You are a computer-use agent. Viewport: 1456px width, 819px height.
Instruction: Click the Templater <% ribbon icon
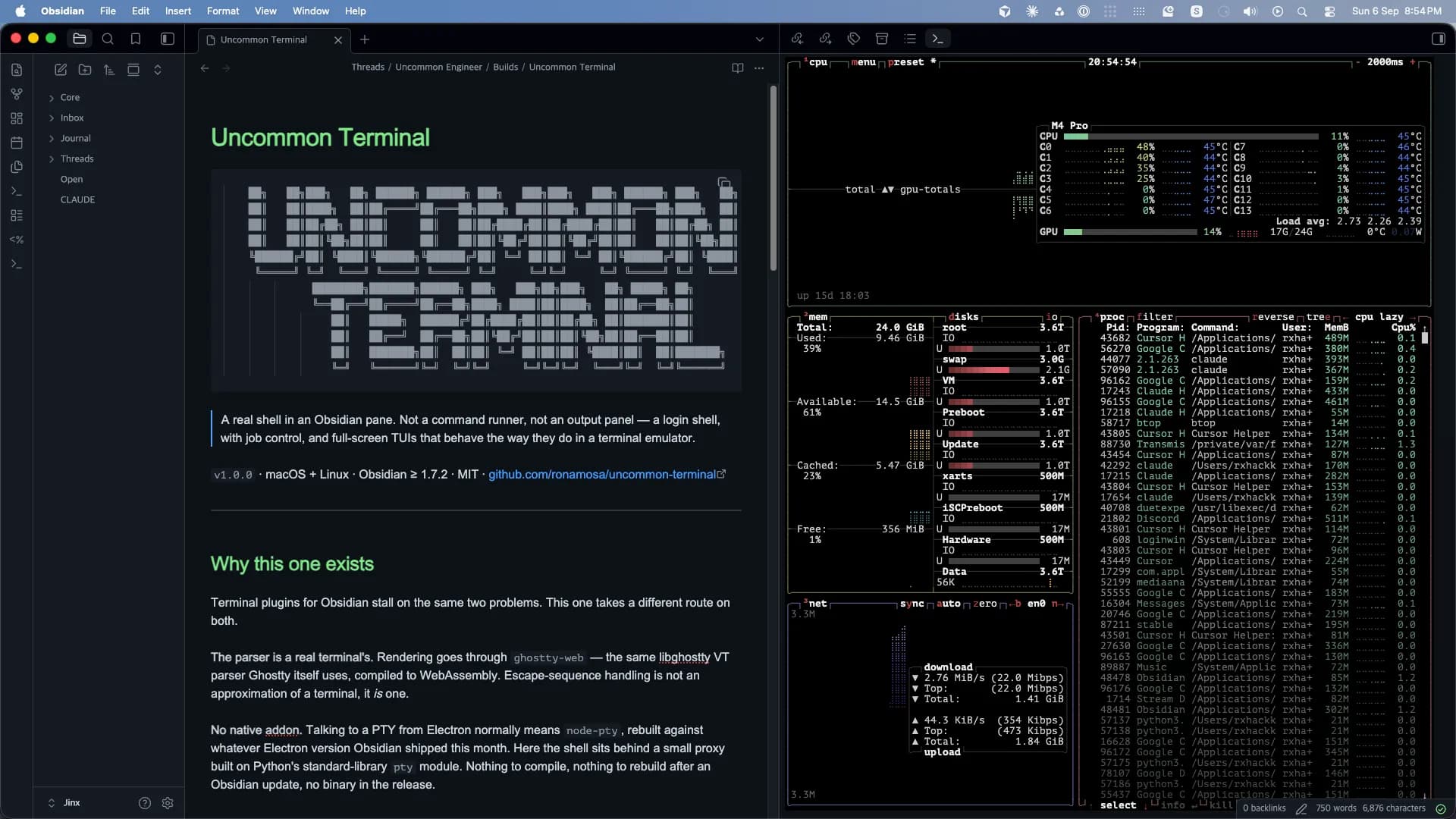pos(17,240)
